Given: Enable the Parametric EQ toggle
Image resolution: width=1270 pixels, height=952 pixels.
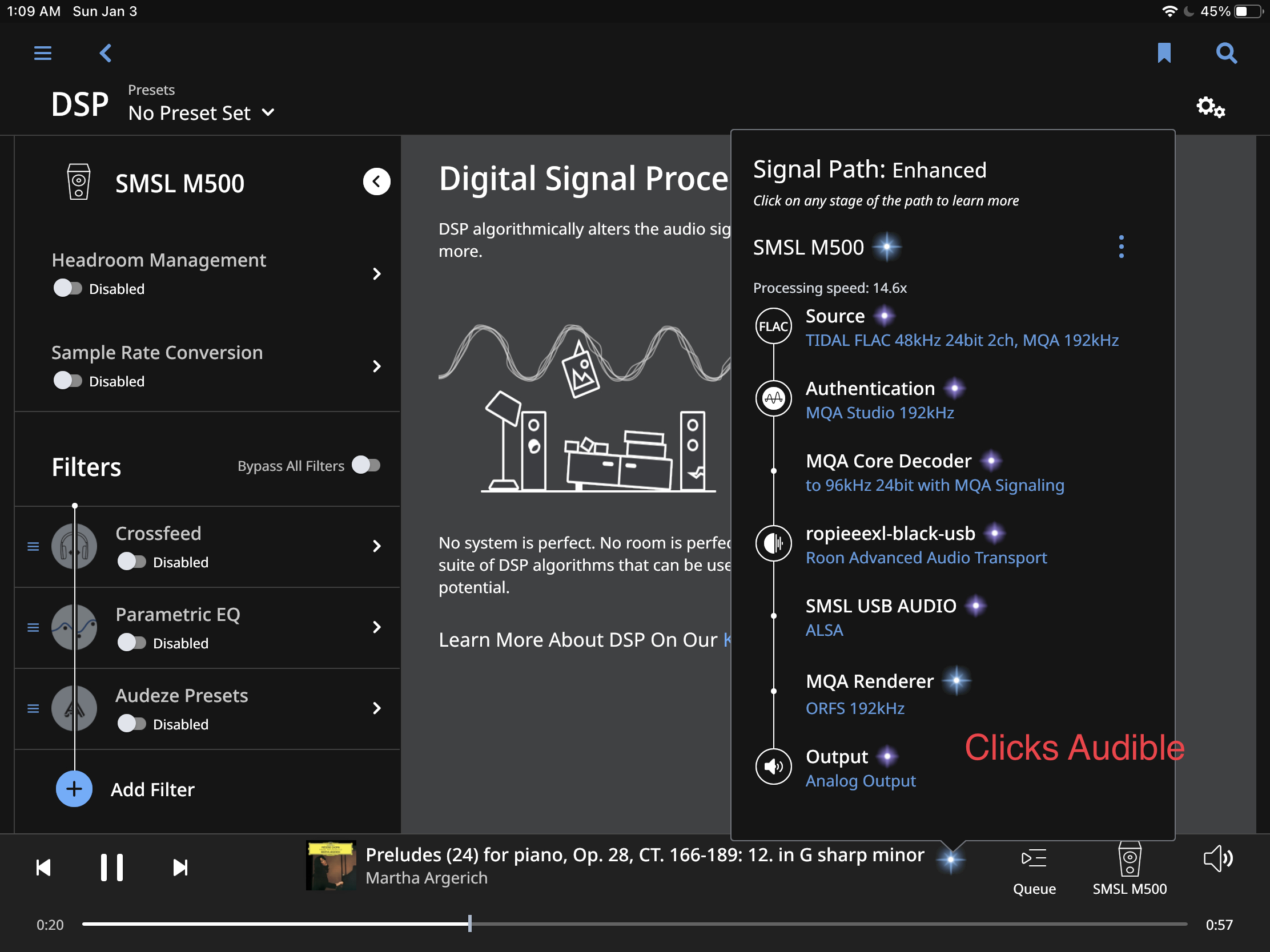Looking at the screenshot, I should [x=131, y=642].
